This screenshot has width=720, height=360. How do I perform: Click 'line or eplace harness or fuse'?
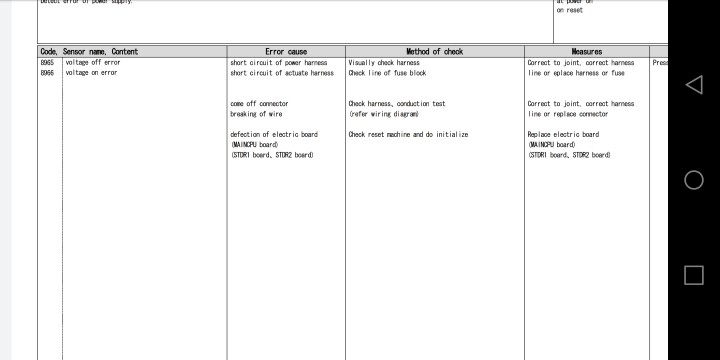pos(576,73)
